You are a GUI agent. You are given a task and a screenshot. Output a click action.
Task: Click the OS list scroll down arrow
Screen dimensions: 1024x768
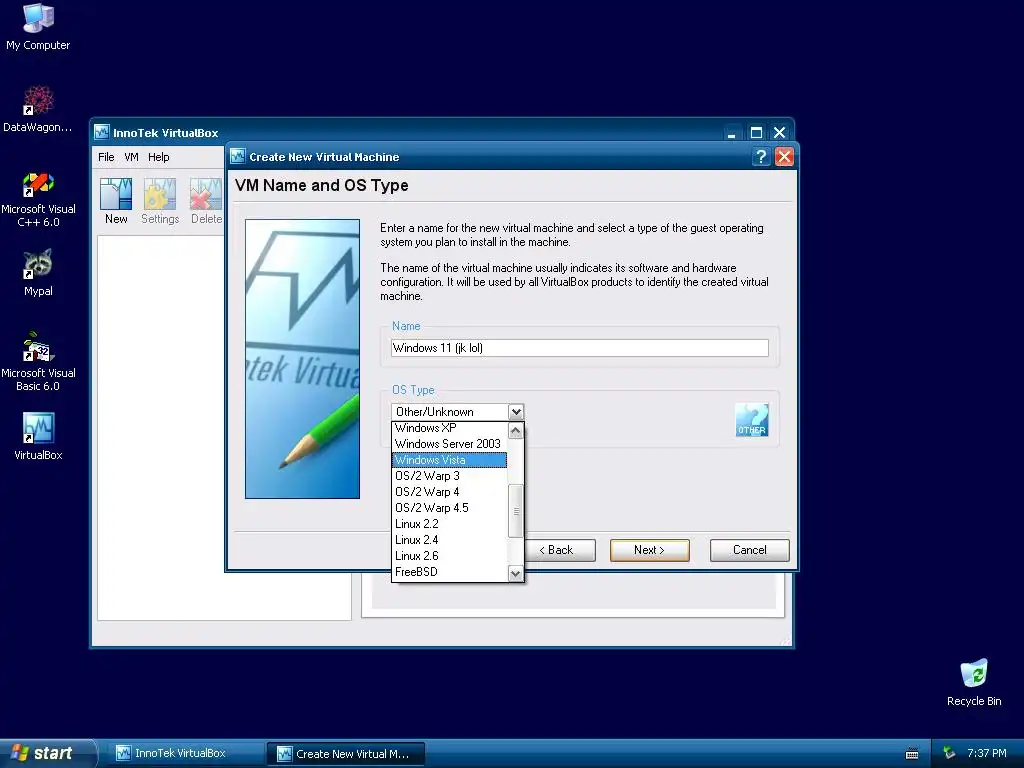pos(515,573)
